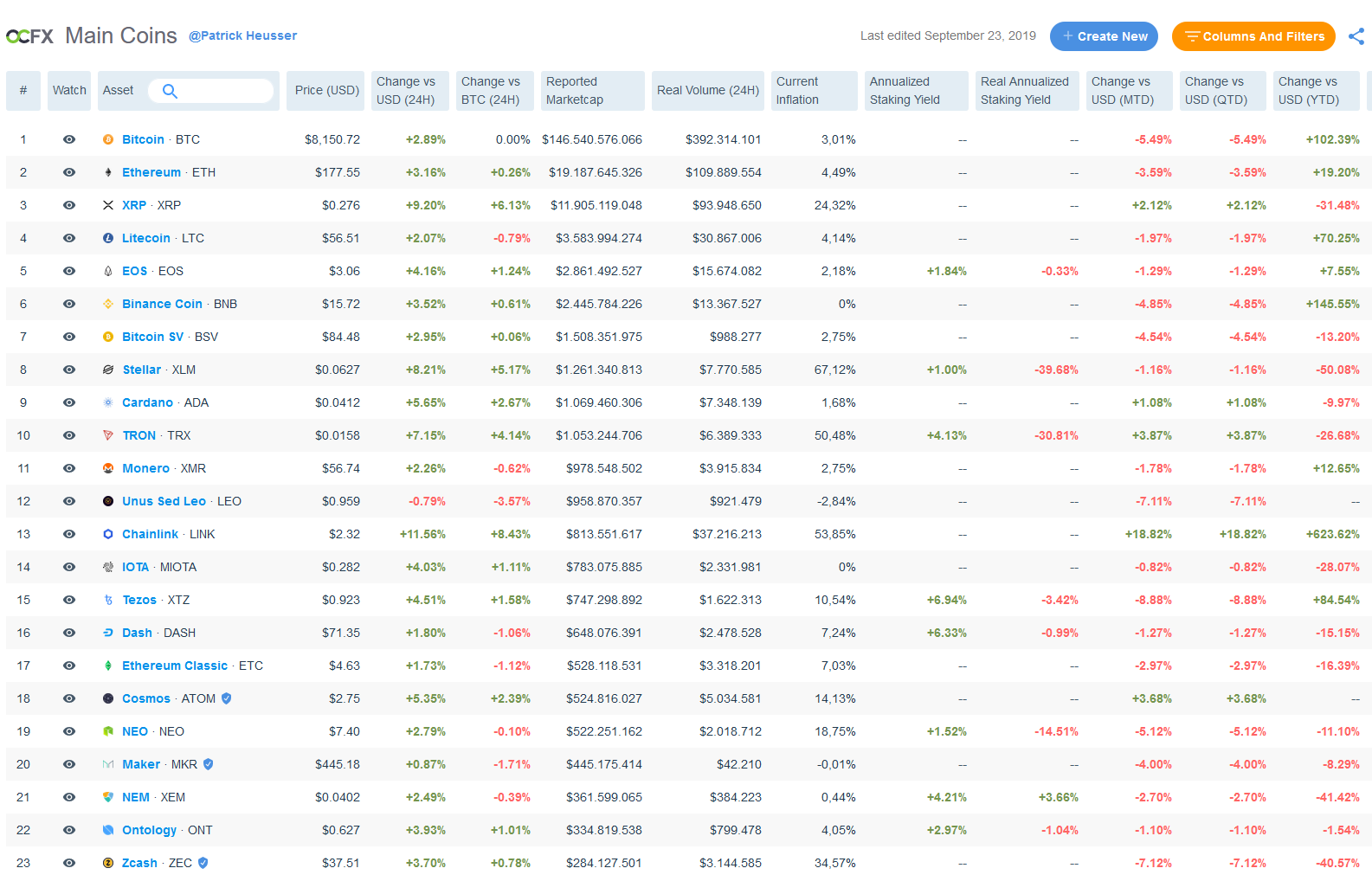Screen dimensions: 1372x894
Task: Click the Bitcoin coin logo icon
Action: tap(108, 139)
